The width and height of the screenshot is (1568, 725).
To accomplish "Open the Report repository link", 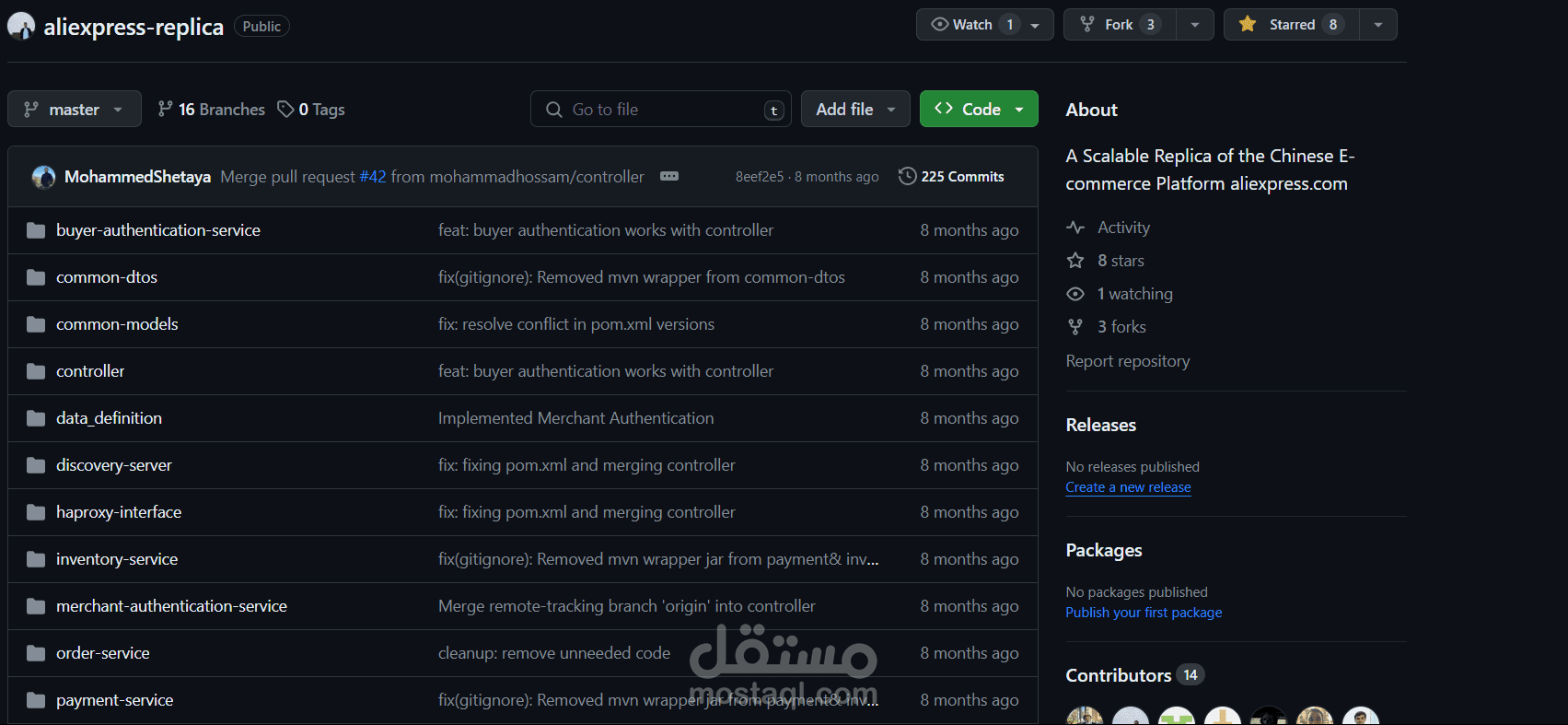I will coord(1128,361).
